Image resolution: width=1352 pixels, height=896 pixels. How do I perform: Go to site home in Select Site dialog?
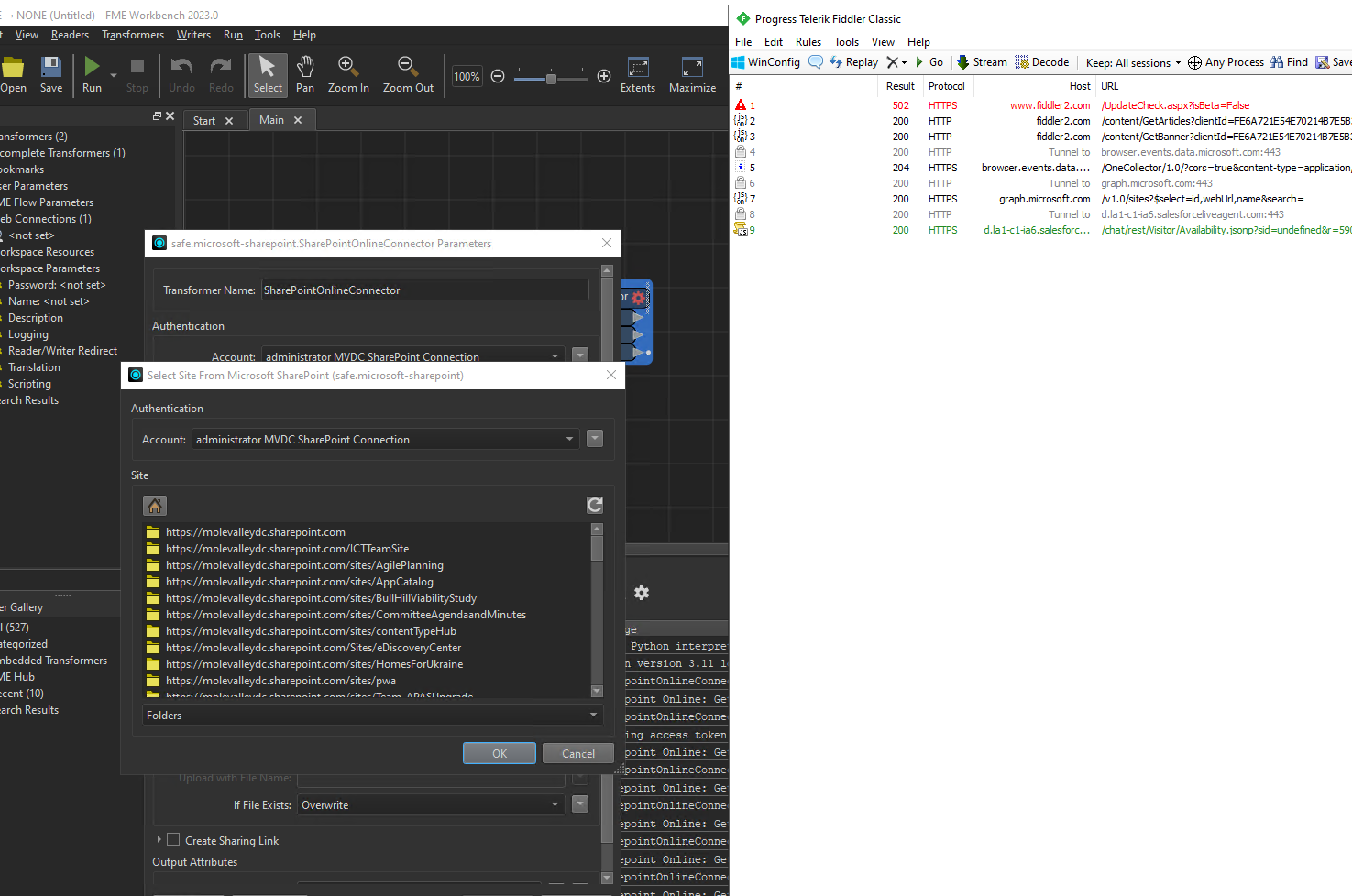click(x=155, y=506)
